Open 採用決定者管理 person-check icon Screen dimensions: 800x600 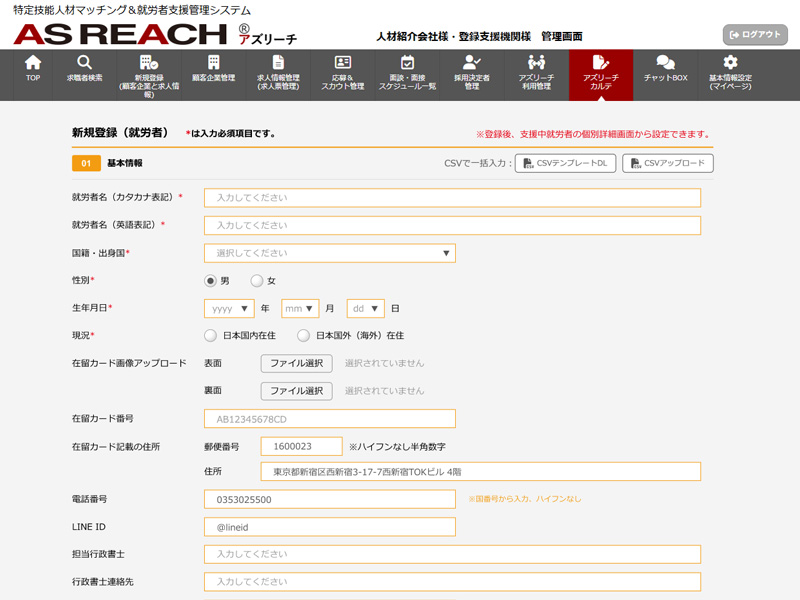click(471, 62)
